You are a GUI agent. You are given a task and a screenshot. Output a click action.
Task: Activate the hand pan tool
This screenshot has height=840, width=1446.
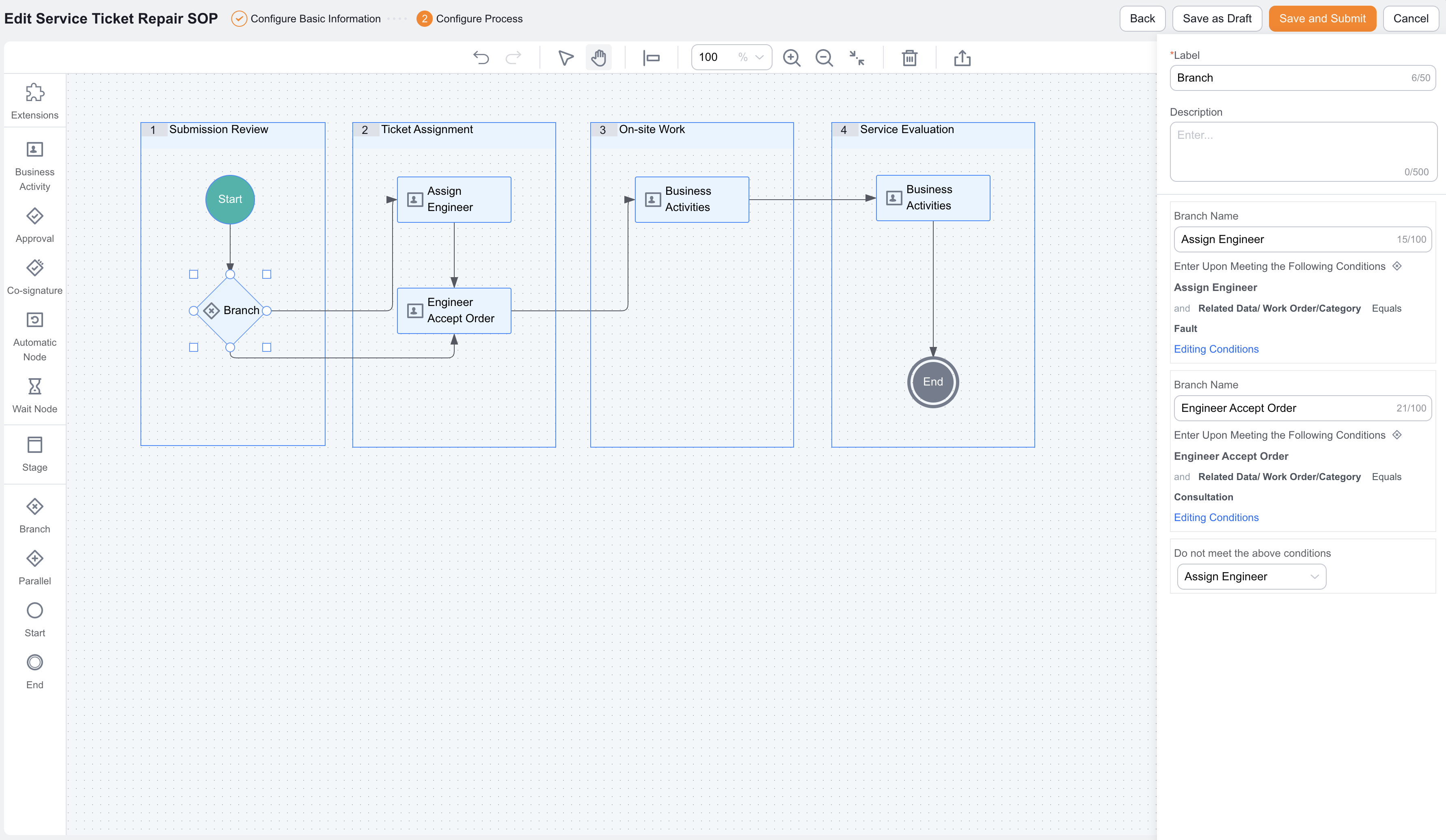click(x=598, y=57)
